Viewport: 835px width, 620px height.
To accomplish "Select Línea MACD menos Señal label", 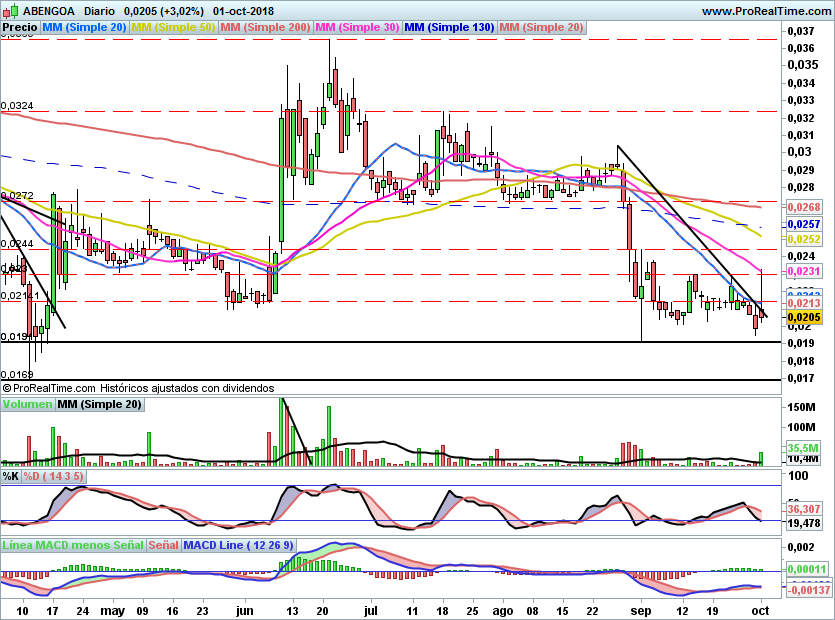I will pos(73,545).
